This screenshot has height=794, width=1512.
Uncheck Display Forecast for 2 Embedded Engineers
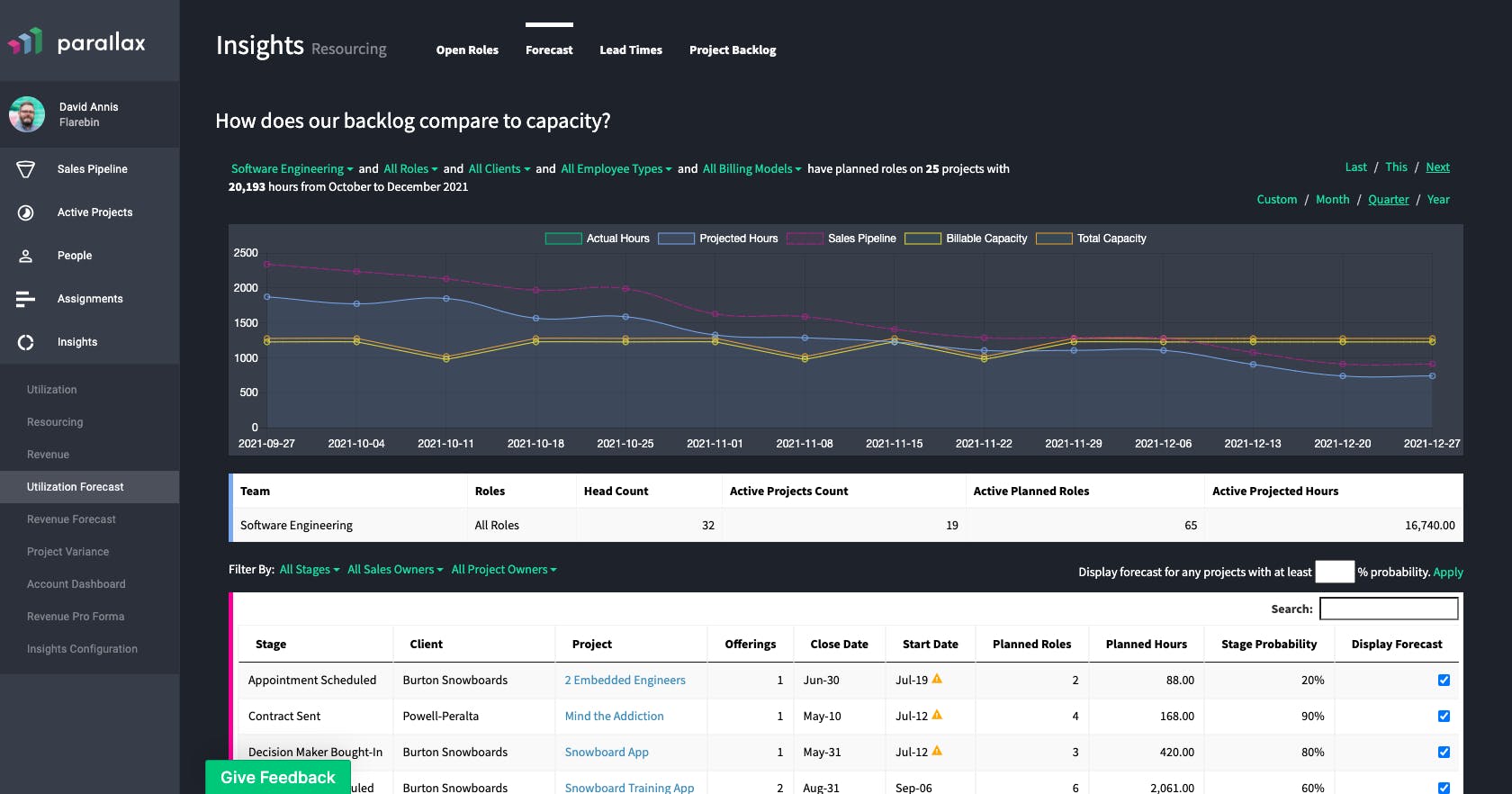coord(1444,681)
